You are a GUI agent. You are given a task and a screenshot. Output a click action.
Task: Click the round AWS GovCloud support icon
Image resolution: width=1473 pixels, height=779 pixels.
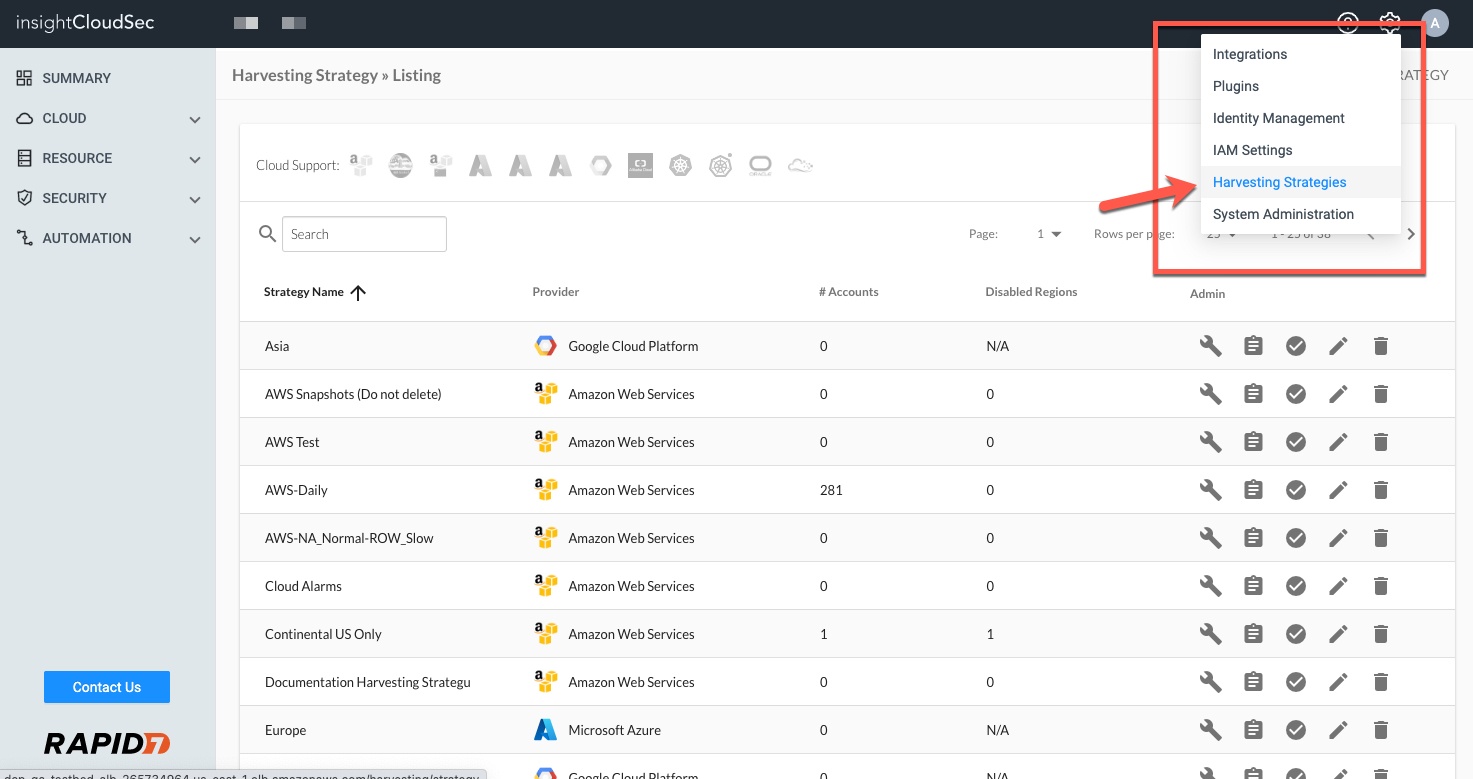point(400,165)
